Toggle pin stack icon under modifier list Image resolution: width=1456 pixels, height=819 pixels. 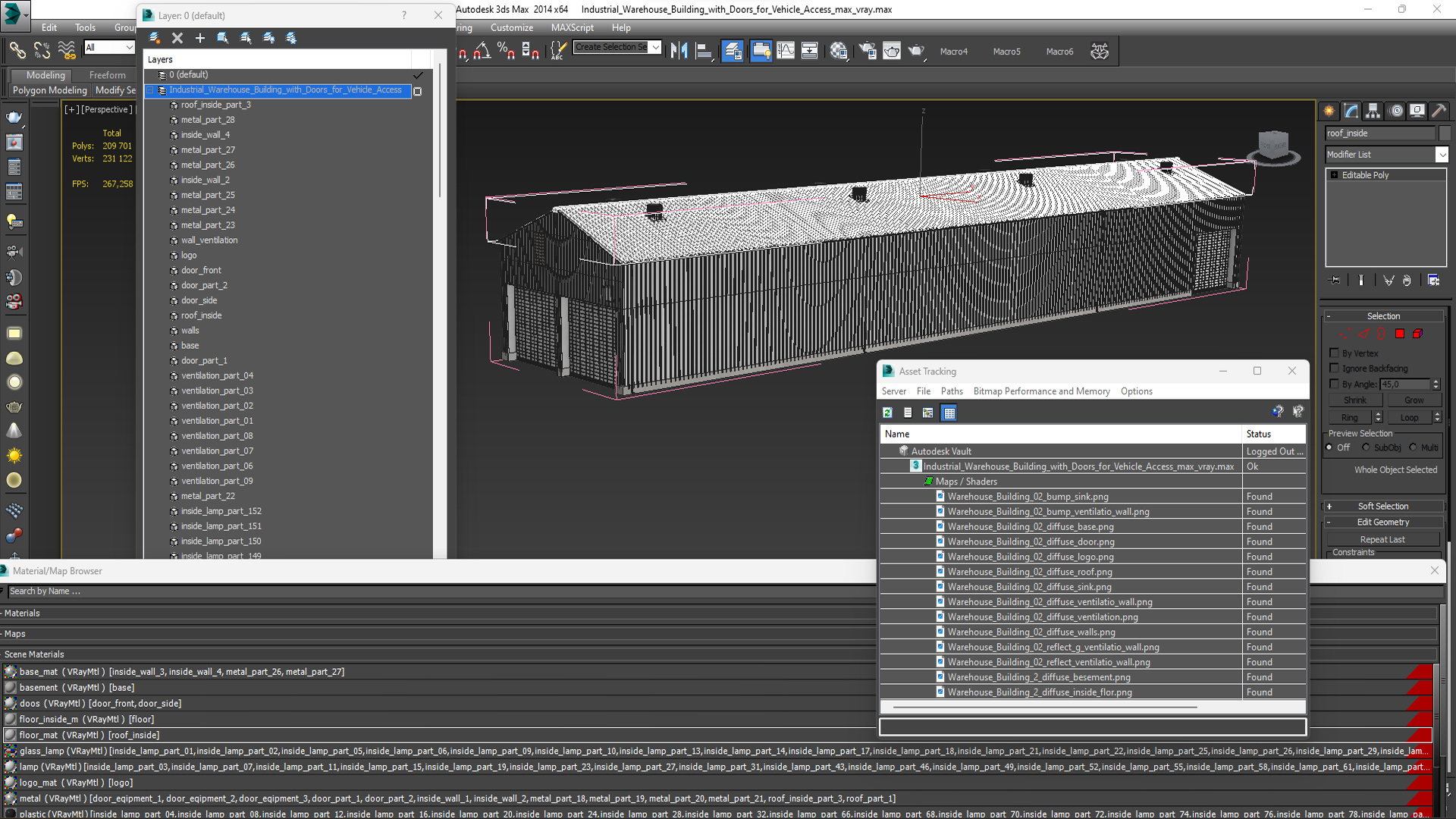1335,281
